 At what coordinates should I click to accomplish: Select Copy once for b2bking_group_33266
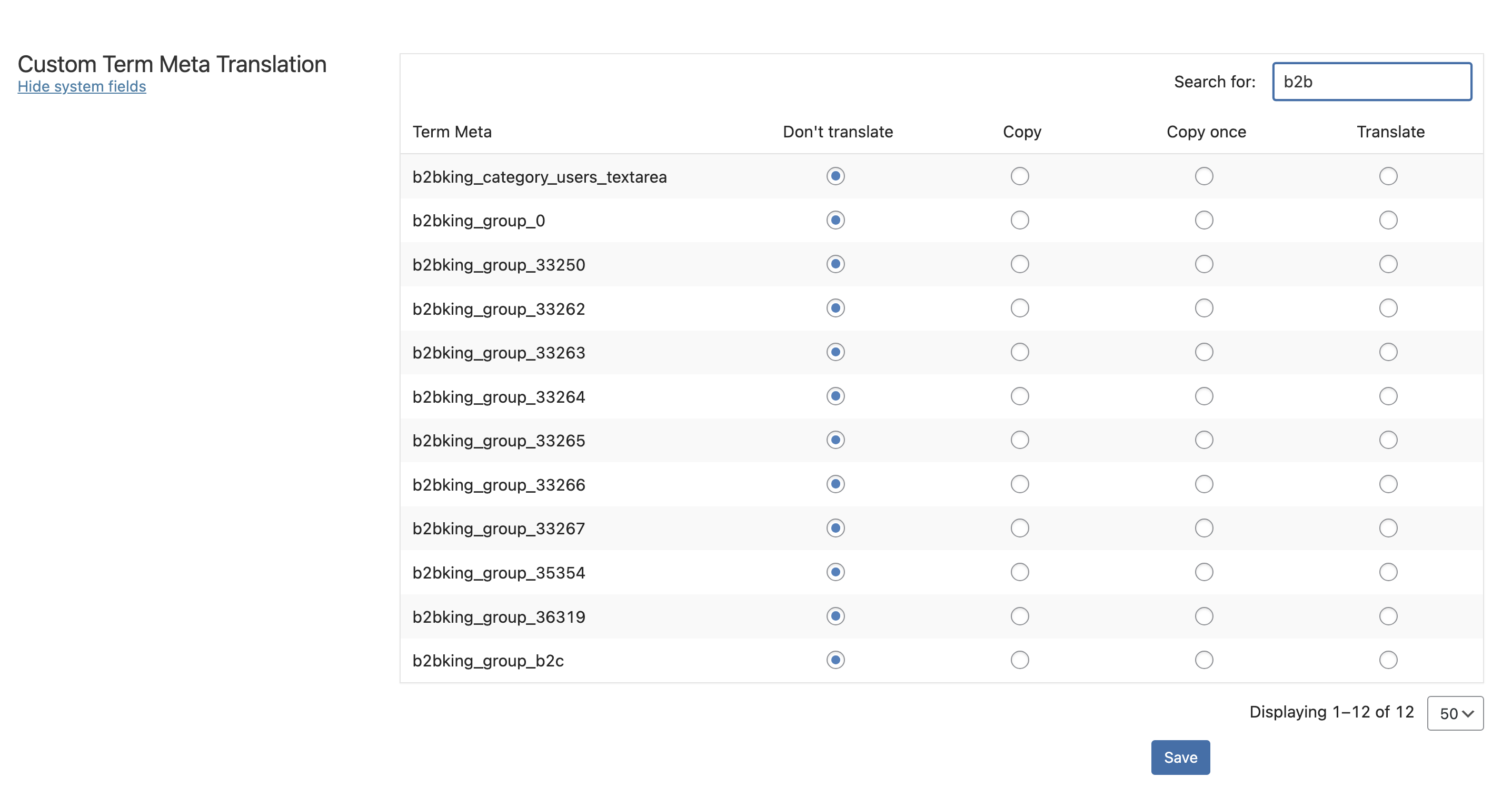pos(1205,484)
